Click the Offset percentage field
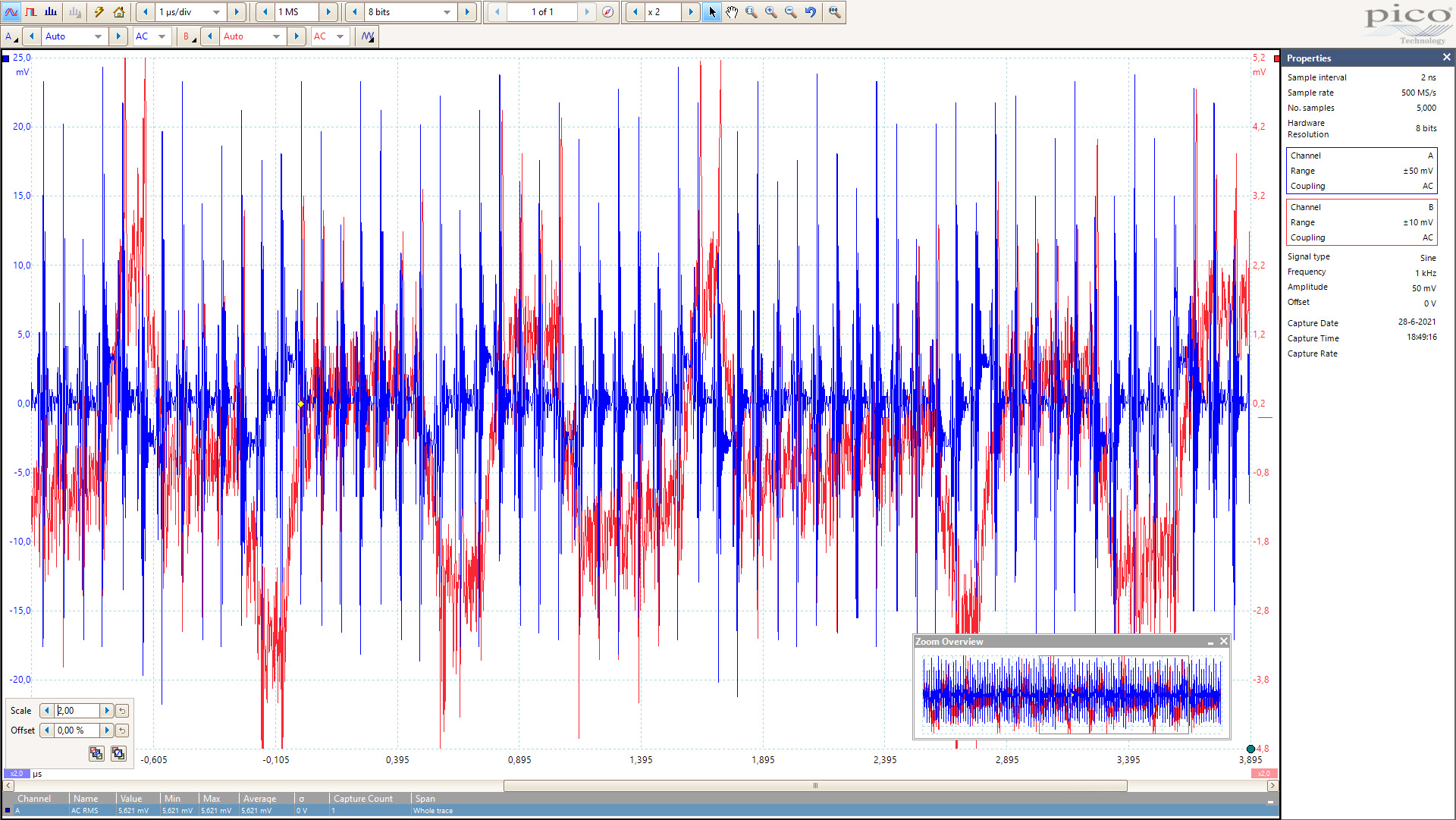Viewport: 1456px width, 820px height. click(77, 730)
